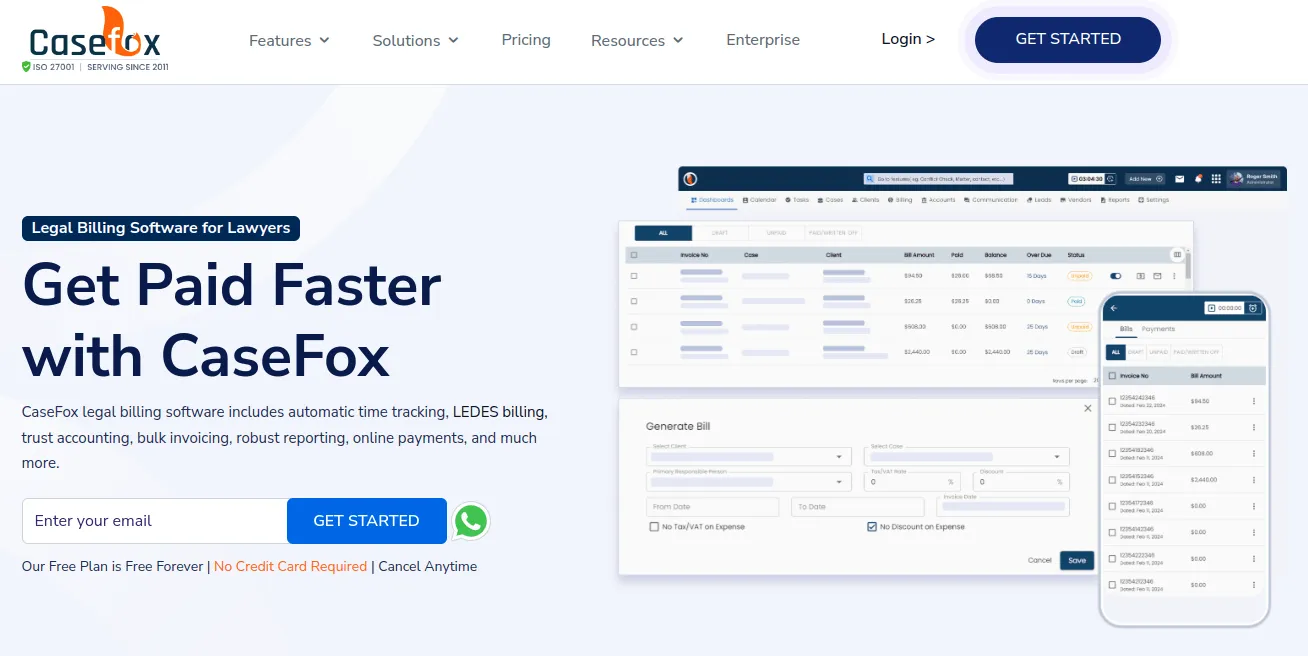Open three-dot menu for mobile invoice 12354232346

point(1253,427)
